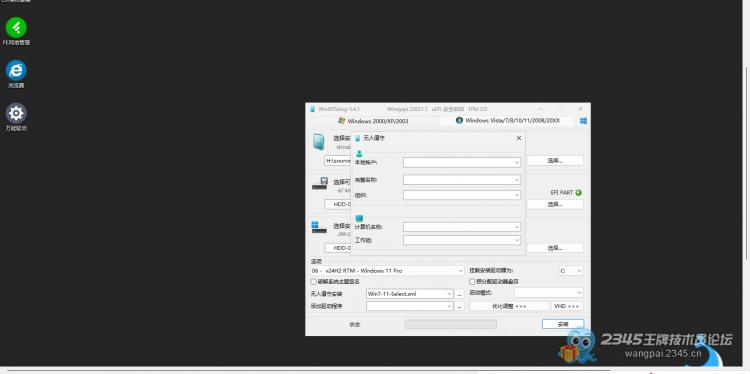Open the Windows 11 Pro edition dropdown
750x374 pixels.
[x=387, y=271]
